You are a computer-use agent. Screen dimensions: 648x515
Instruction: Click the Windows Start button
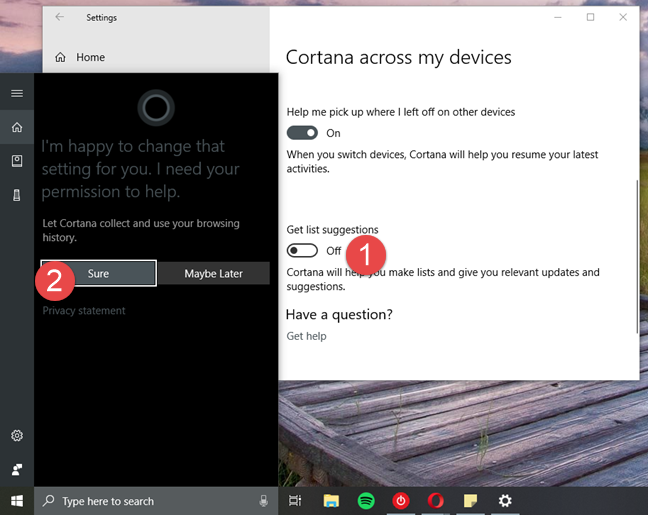[17, 501]
